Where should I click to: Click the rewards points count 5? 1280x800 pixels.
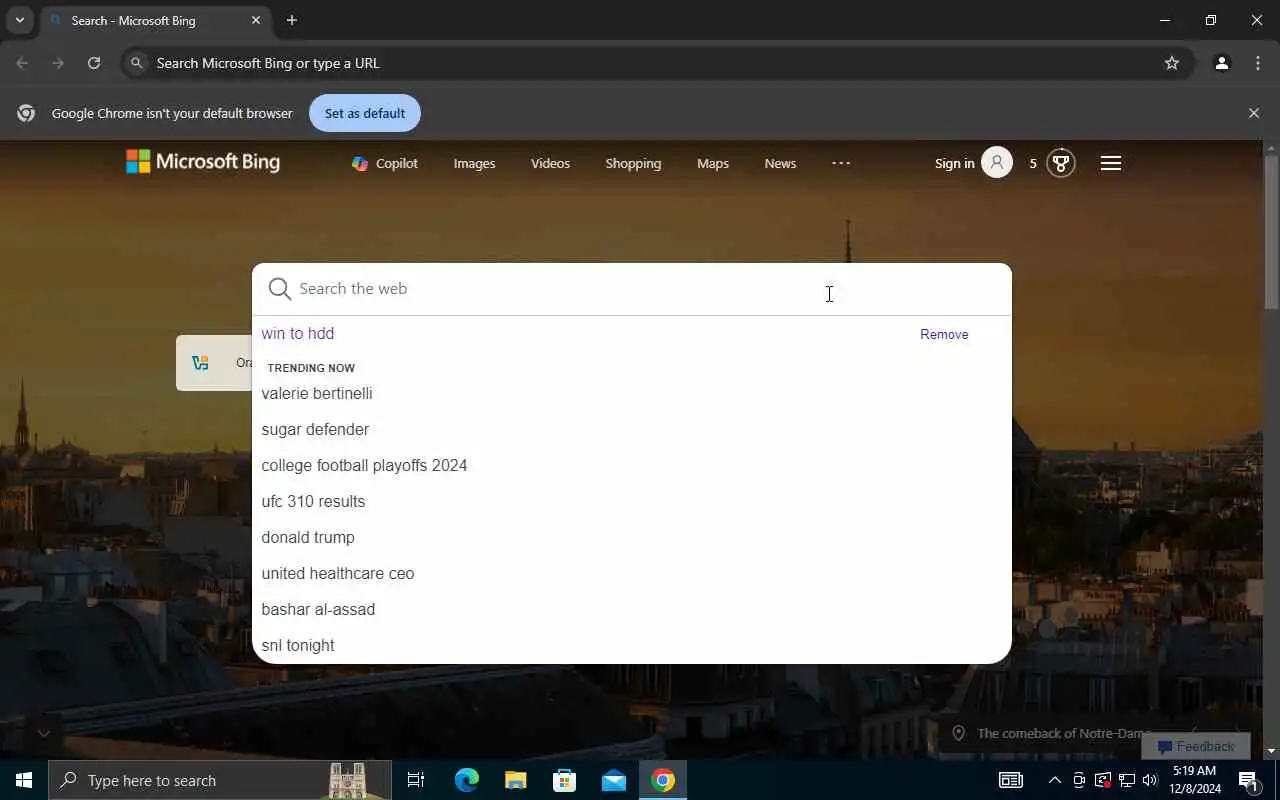pos(1033,163)
